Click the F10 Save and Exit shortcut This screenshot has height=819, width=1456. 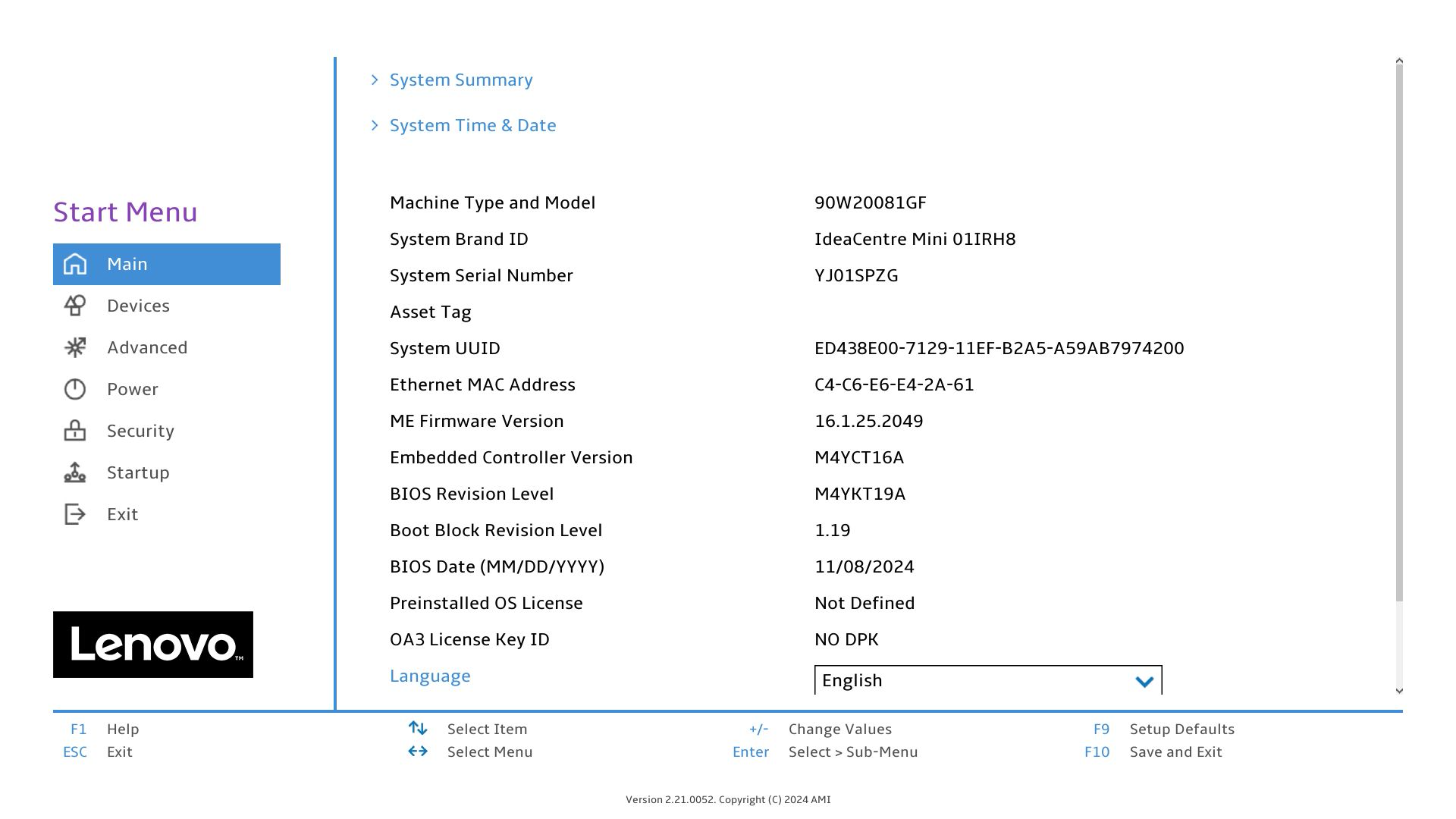[x=1153, y=752]
